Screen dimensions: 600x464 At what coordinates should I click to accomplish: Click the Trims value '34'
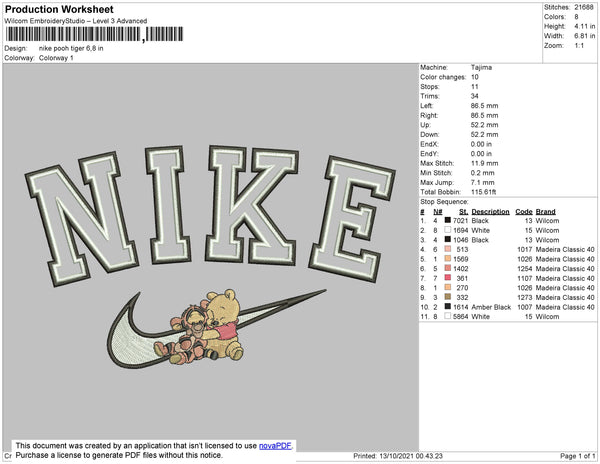[474, 96]
